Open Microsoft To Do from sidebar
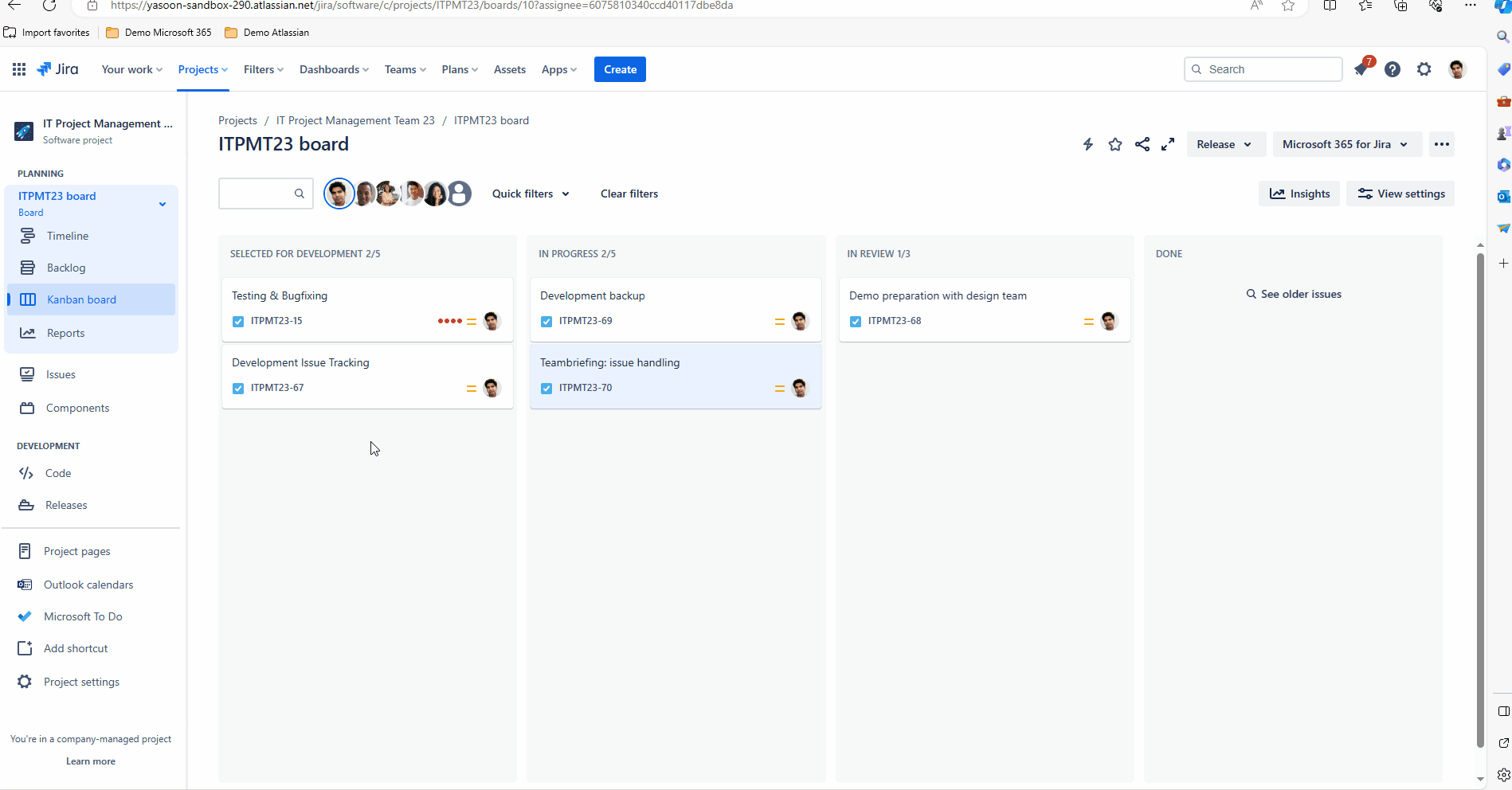 (83, 616)
